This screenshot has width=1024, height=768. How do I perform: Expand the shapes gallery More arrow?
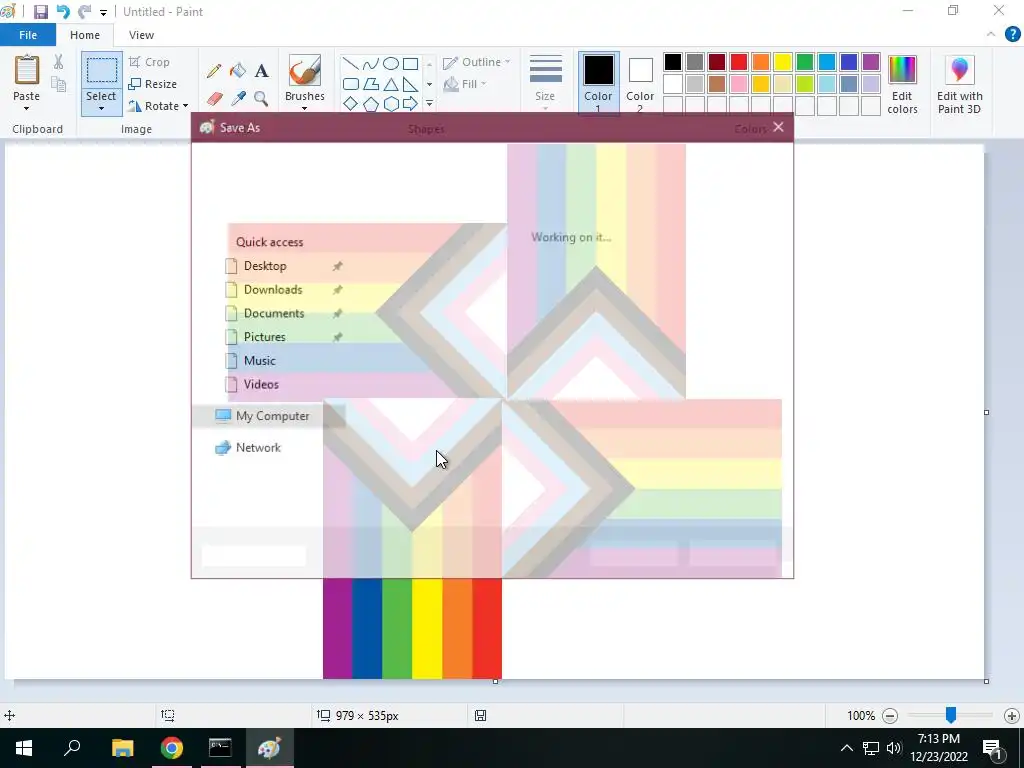click(429, 103)
